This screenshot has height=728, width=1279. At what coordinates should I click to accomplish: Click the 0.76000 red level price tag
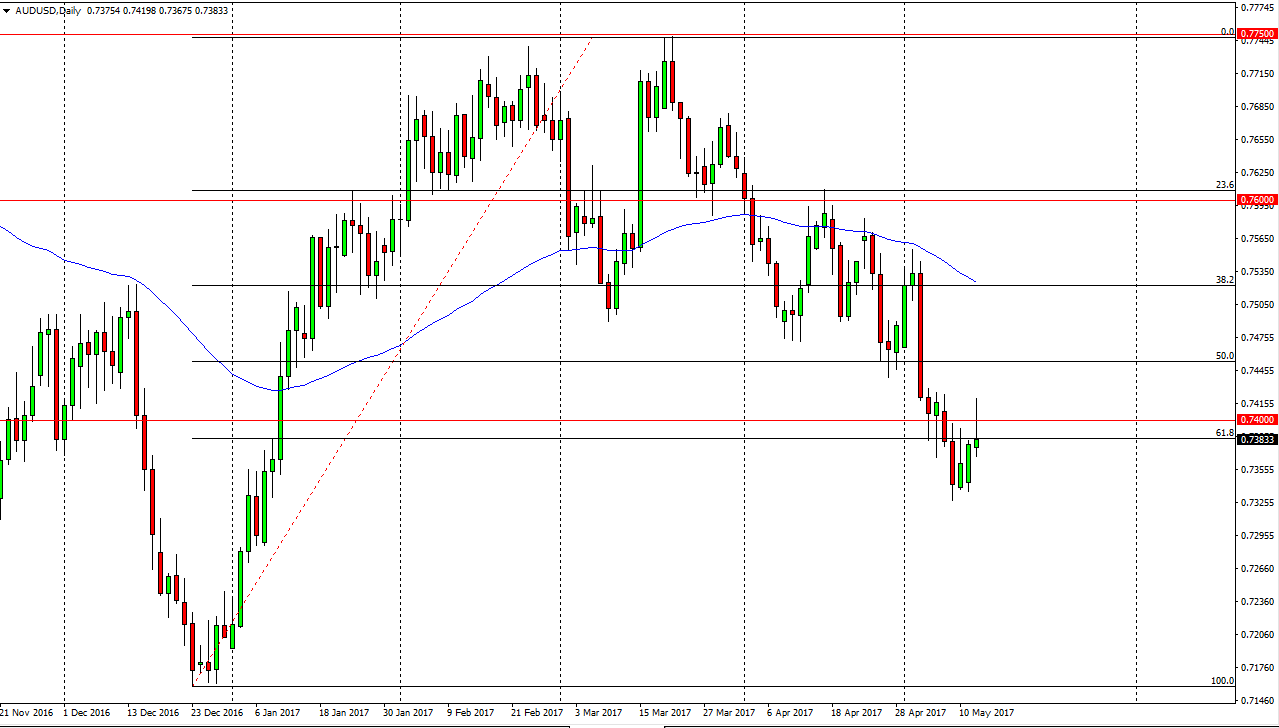[x=1257, y=200]
